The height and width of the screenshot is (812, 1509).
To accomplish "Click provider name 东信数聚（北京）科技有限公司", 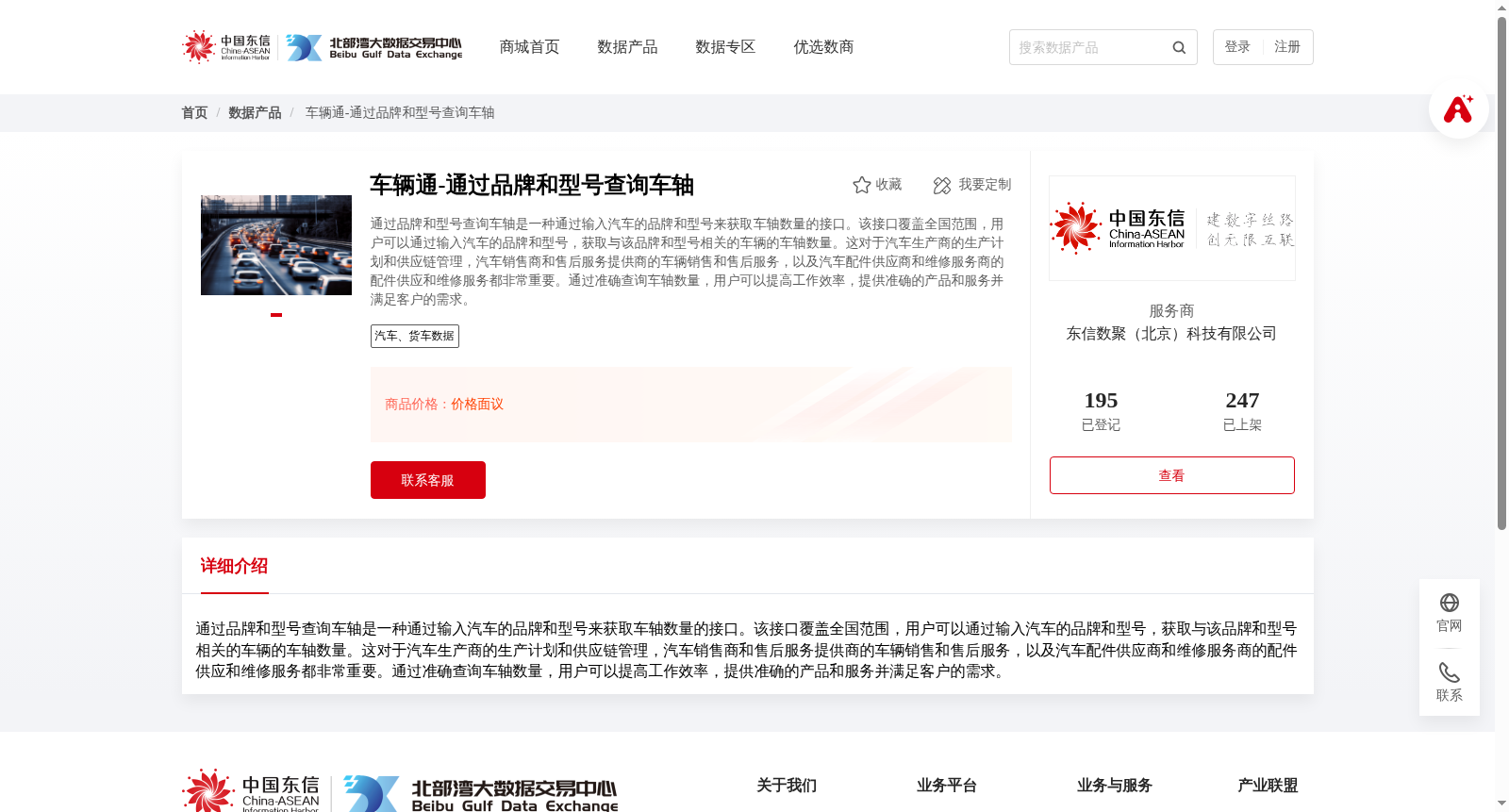I will (x=1171, y=334).
